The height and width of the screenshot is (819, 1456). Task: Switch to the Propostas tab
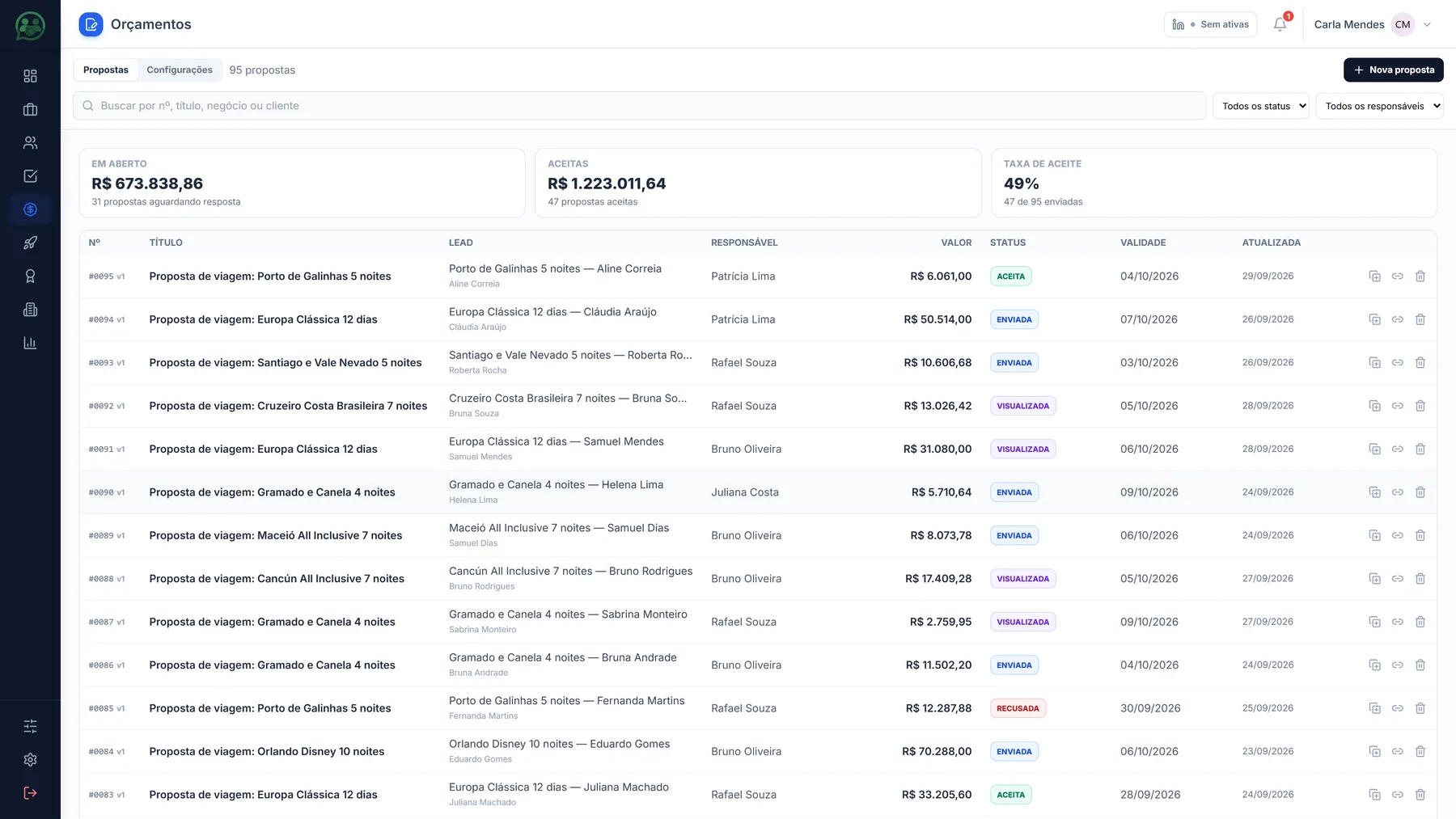coord(106,70)
